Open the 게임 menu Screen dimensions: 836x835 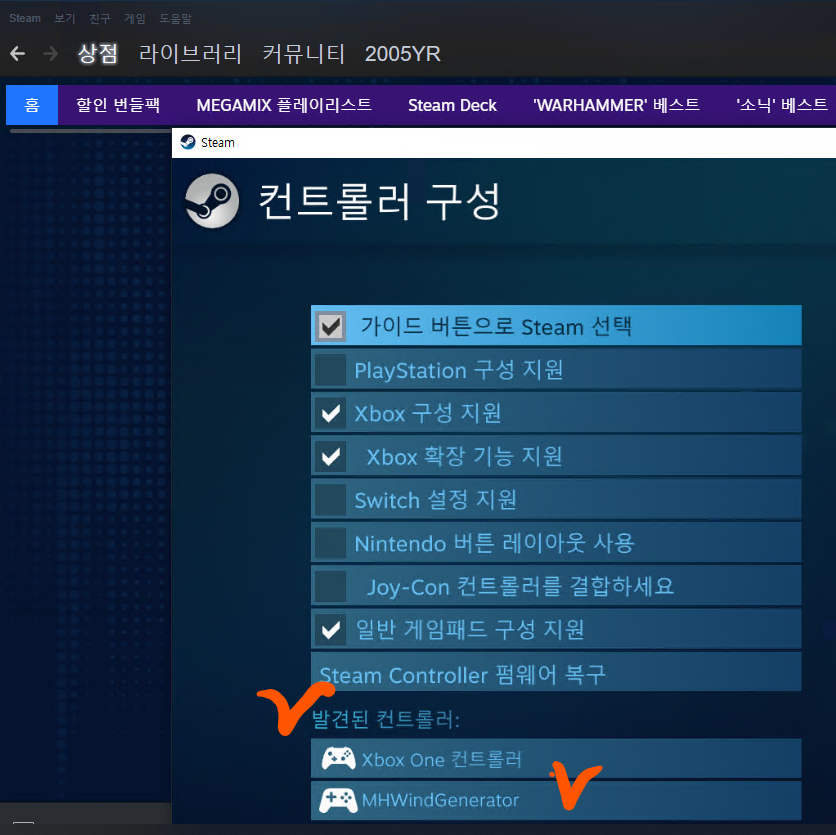(135, 18)
